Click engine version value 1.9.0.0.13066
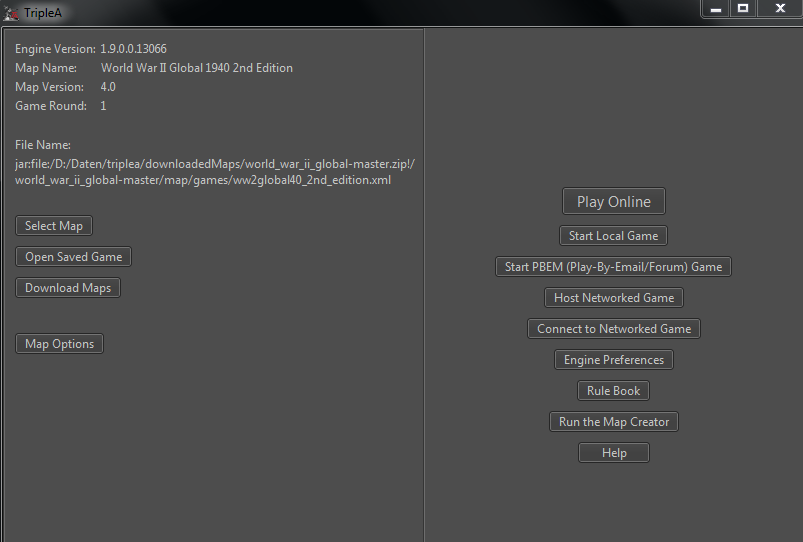The height and width of the screenshot is (542, 803). 133,49
